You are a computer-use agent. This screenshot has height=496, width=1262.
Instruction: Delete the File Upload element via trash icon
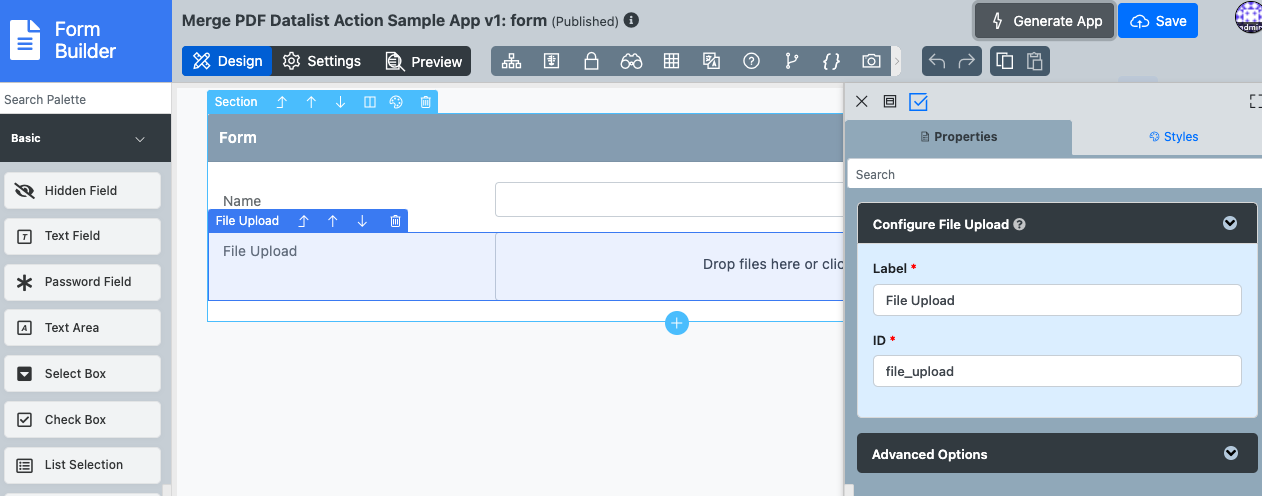click(395, 221)
